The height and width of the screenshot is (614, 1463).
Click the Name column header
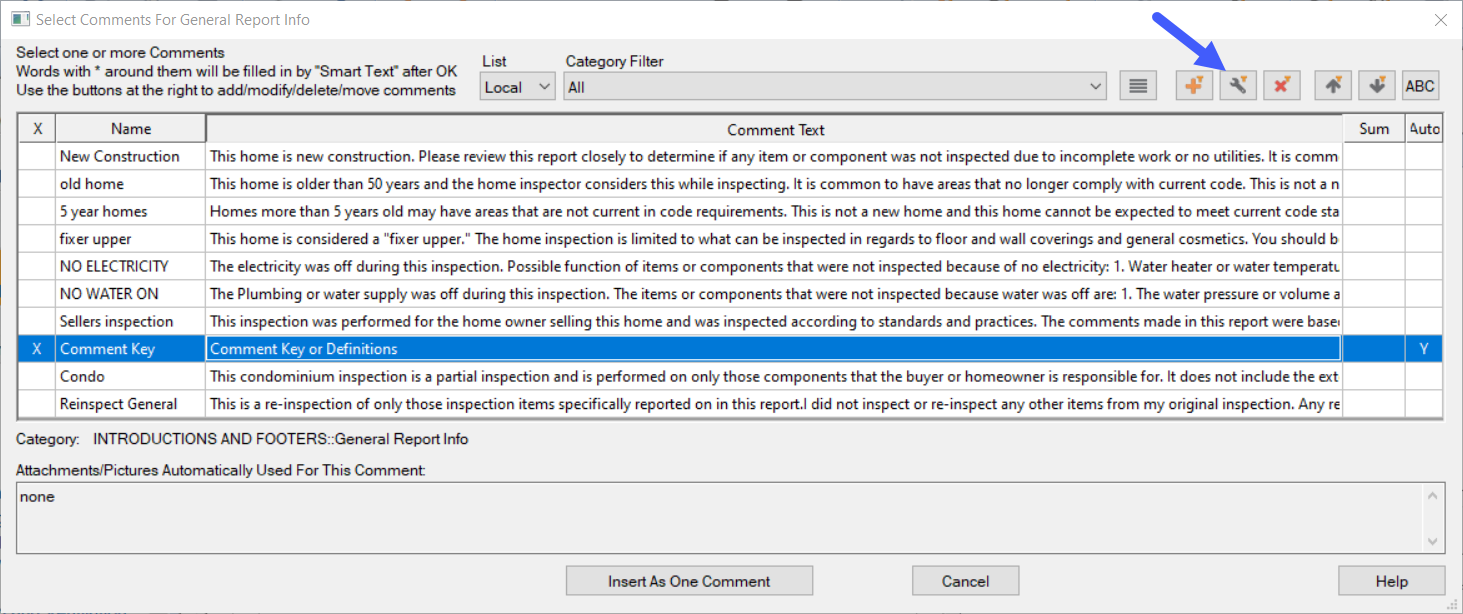click(131, 129)
